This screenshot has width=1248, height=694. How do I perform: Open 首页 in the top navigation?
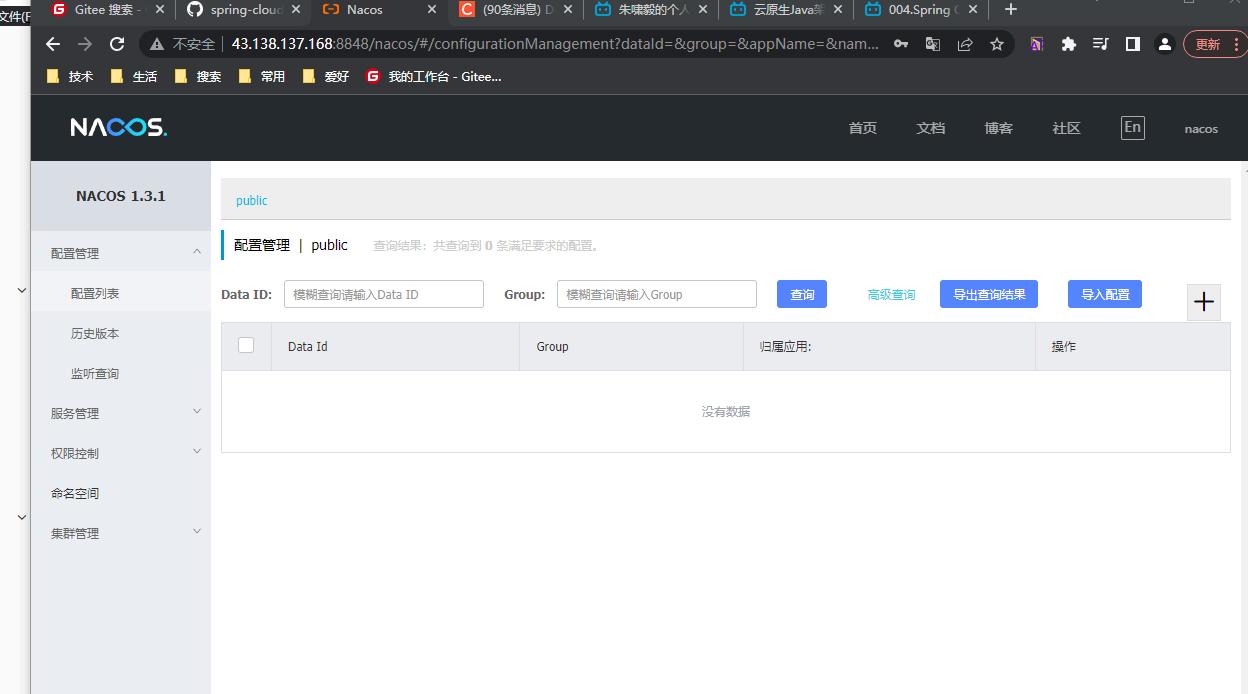click(x=862, y=128)
